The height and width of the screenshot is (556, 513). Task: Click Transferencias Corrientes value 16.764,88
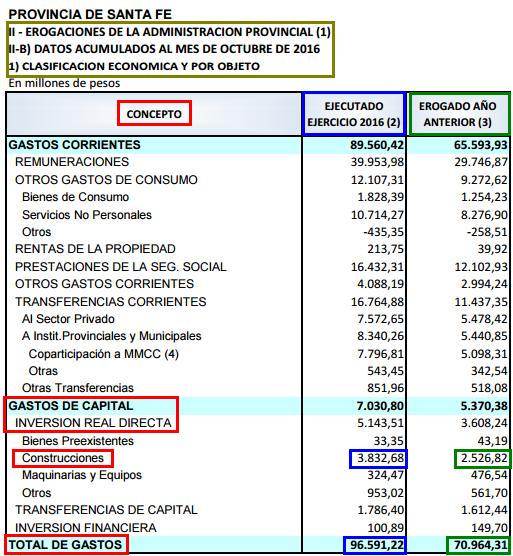click(377, 301)
